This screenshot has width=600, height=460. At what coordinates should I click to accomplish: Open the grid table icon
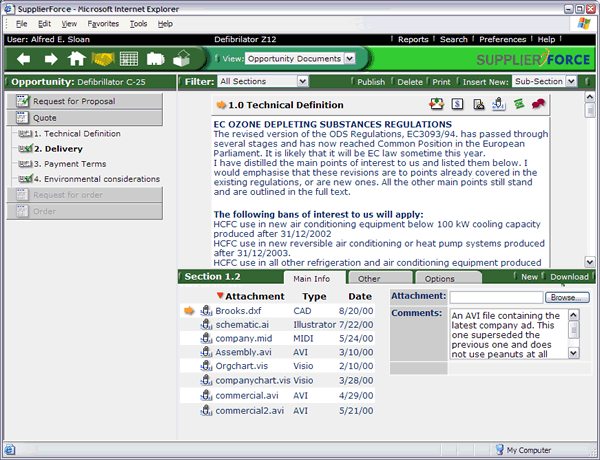coord(129,59)
